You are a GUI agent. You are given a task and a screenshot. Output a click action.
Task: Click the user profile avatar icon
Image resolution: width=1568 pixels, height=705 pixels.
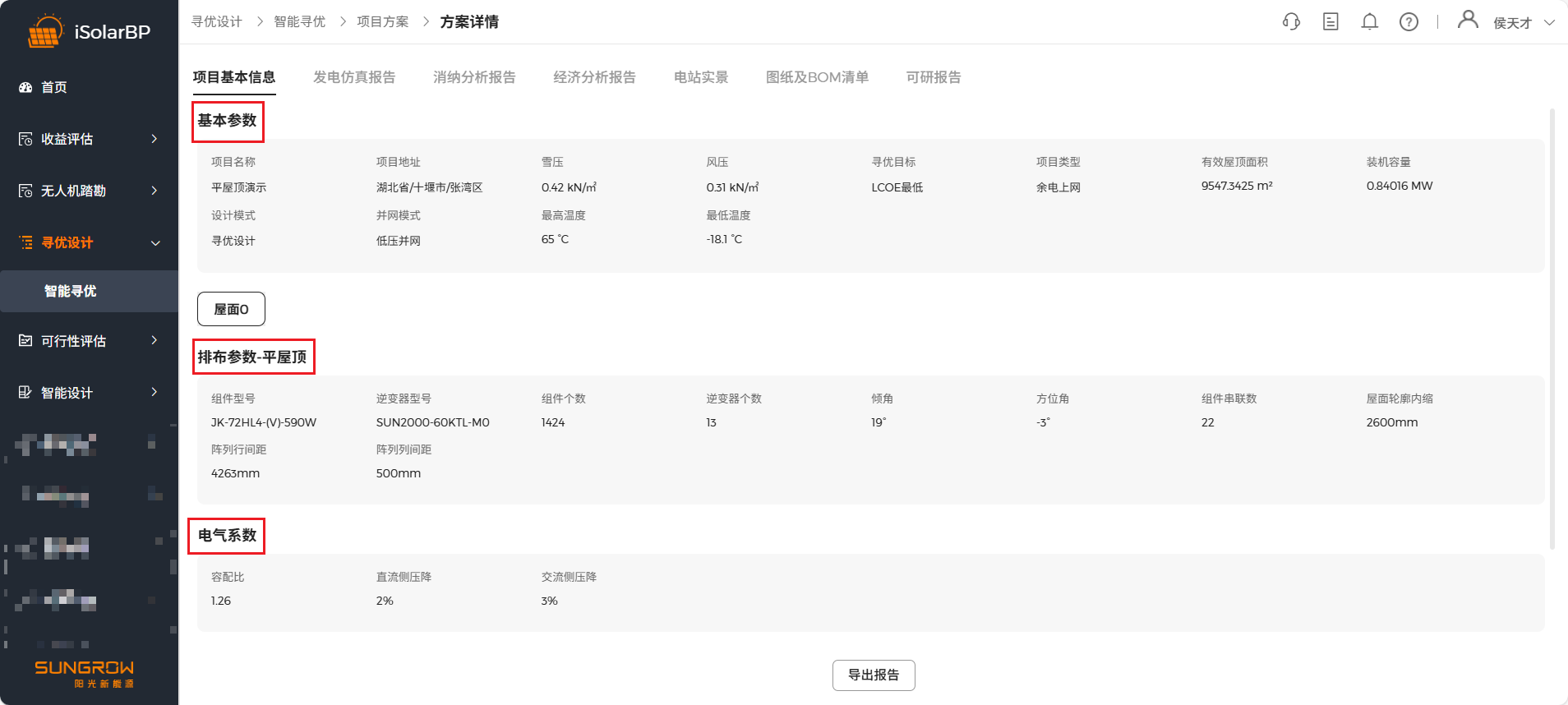tap(1467, 20)
